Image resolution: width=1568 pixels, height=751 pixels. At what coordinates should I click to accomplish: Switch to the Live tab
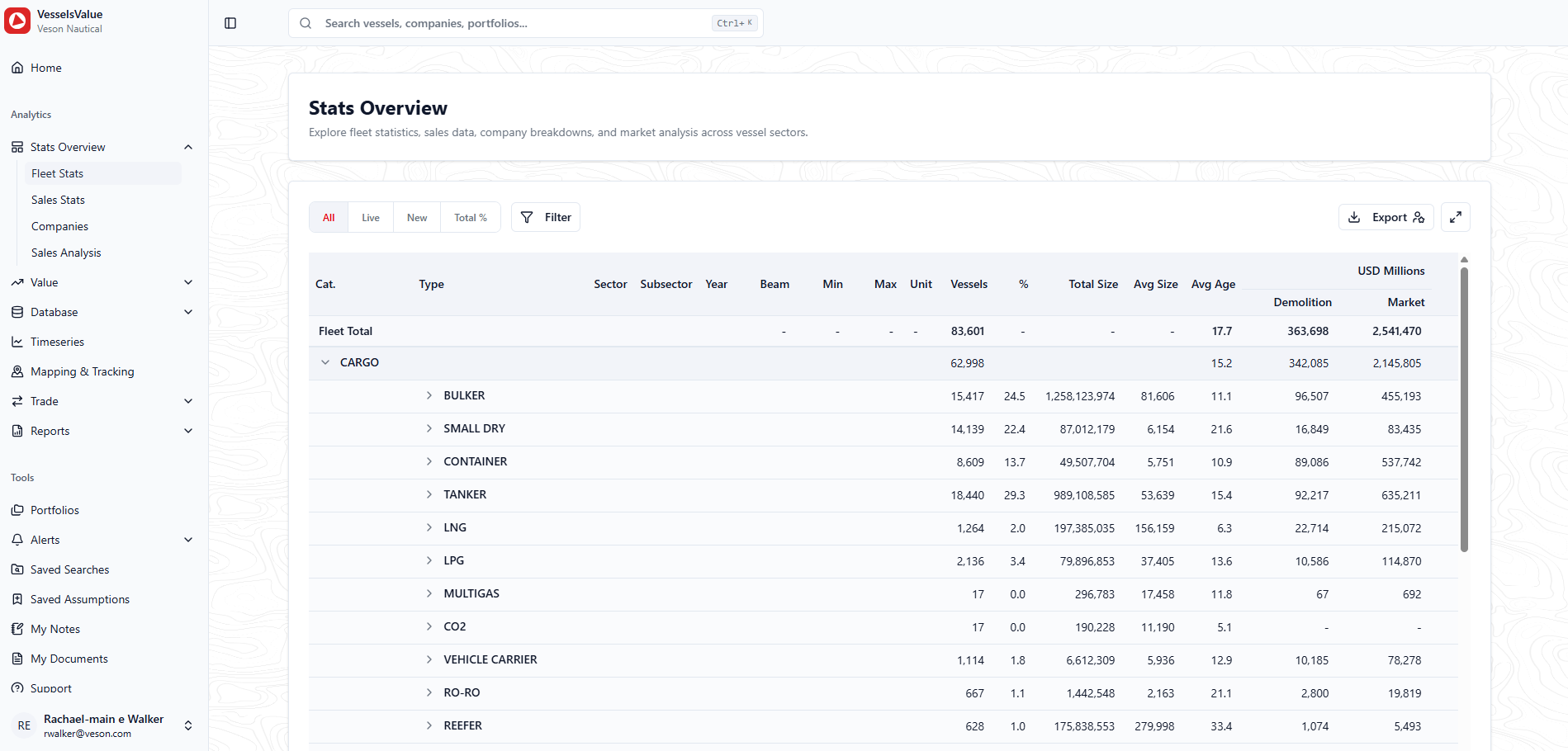coord(371,218)
